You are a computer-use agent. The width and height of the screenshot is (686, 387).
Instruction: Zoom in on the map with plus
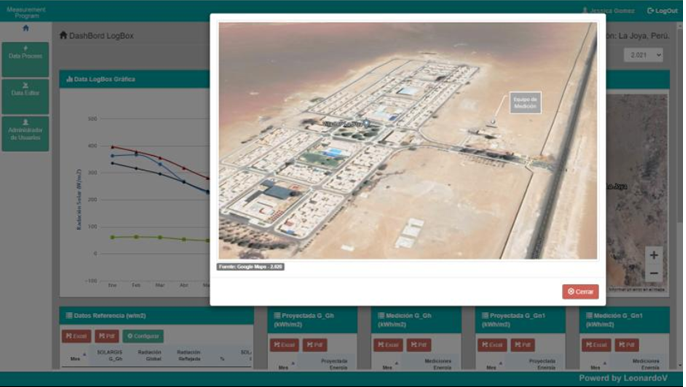click(654, 255)
